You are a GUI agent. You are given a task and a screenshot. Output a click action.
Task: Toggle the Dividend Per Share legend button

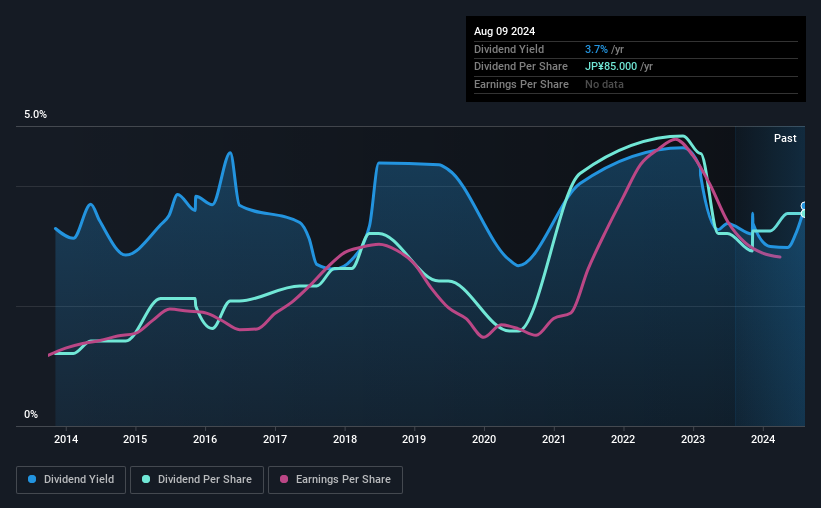pyautogui.click(x=197, y=480)
